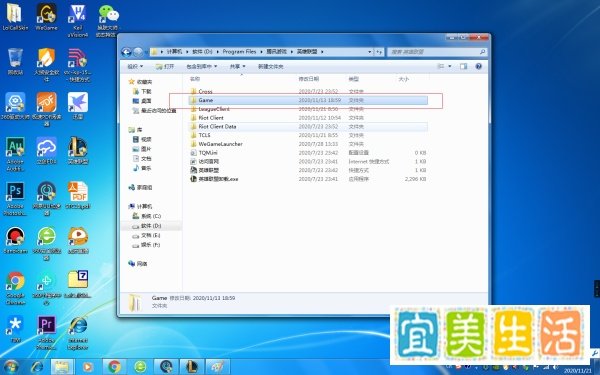The height and width of the screenshot is (375, 600).
Task: Open 最近访问的位置 in navigation pane
Action: click(158, 110)
